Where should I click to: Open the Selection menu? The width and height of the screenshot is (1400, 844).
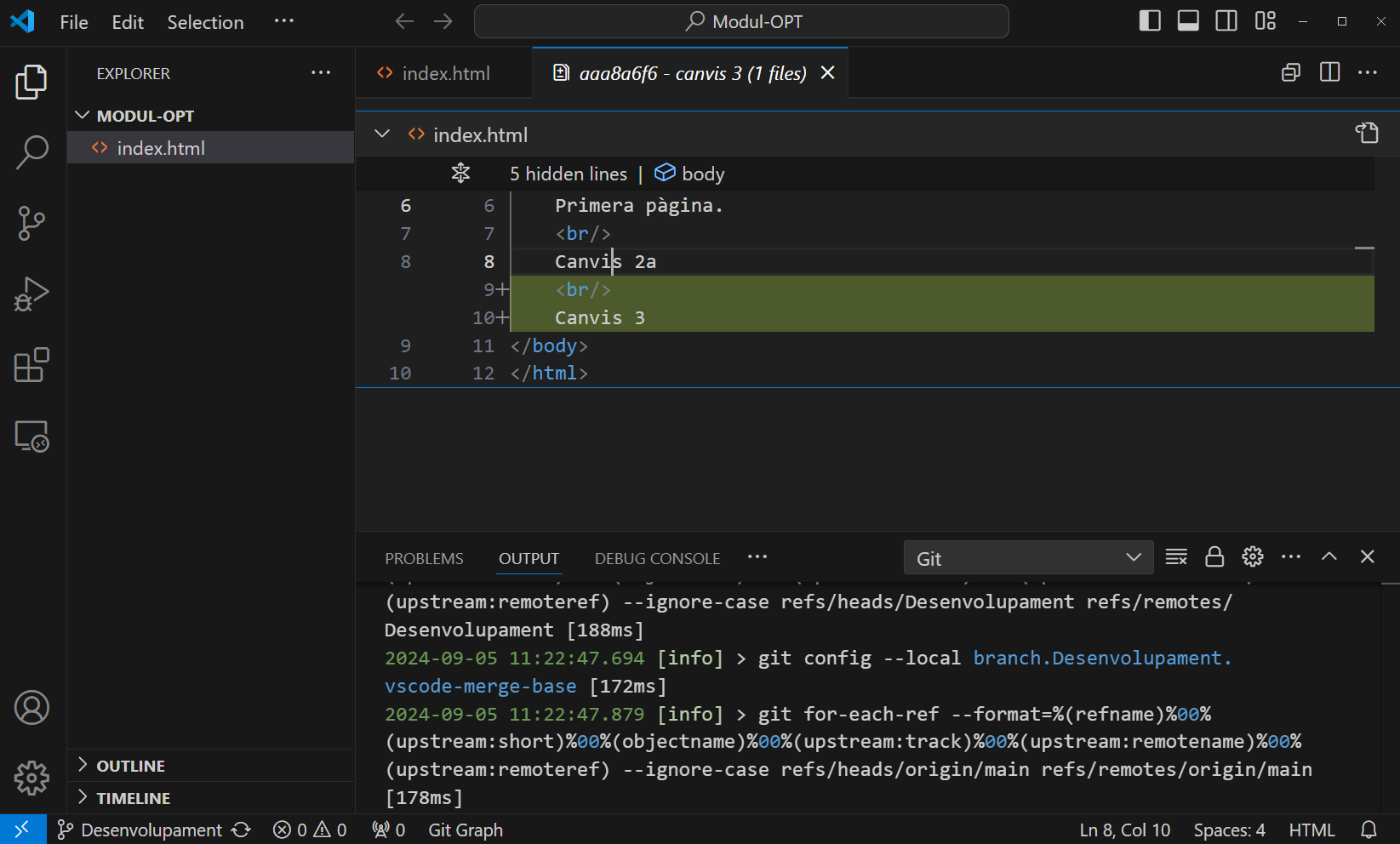205,22
